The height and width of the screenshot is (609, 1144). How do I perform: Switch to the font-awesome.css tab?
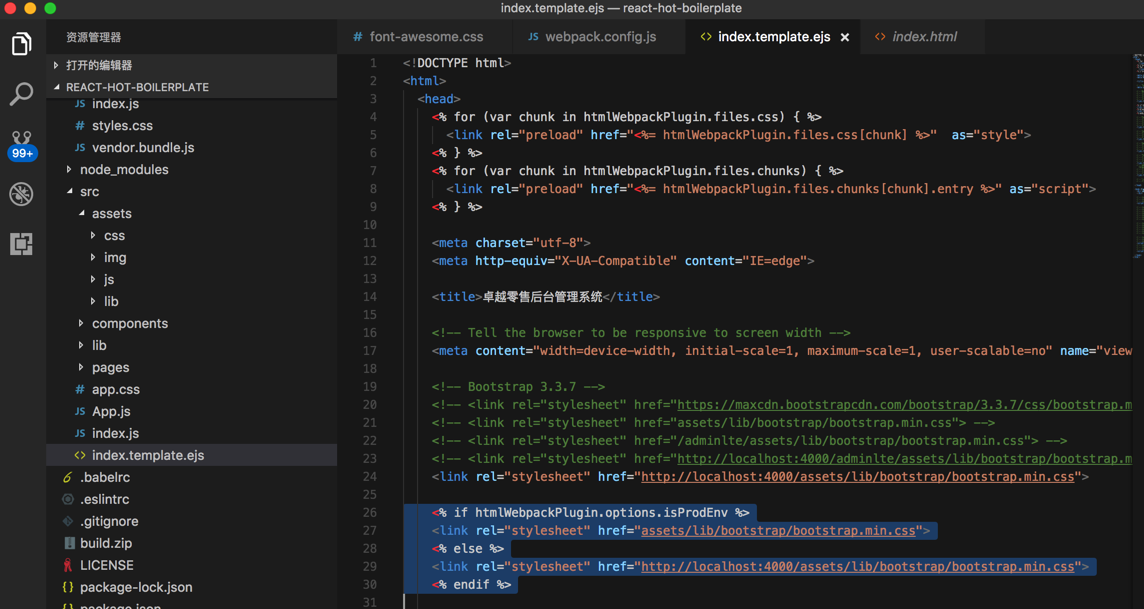pos(426,37)
